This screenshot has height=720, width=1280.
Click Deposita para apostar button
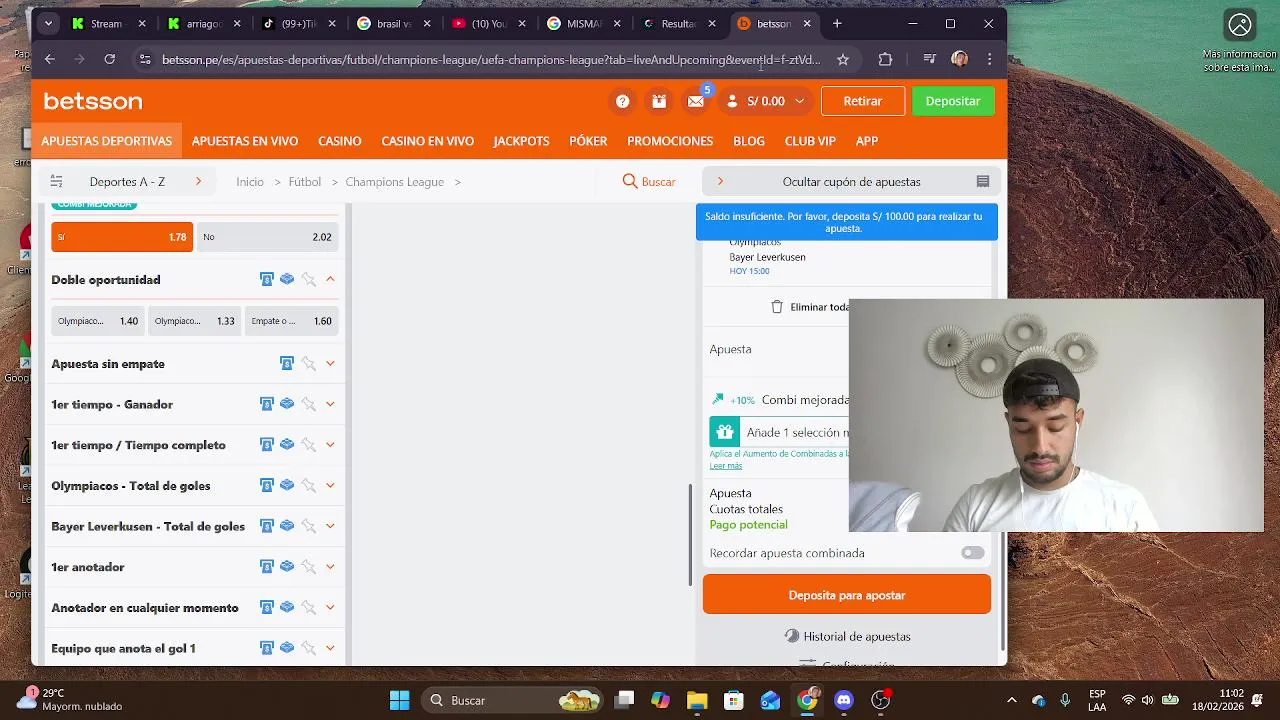(847, 595)
